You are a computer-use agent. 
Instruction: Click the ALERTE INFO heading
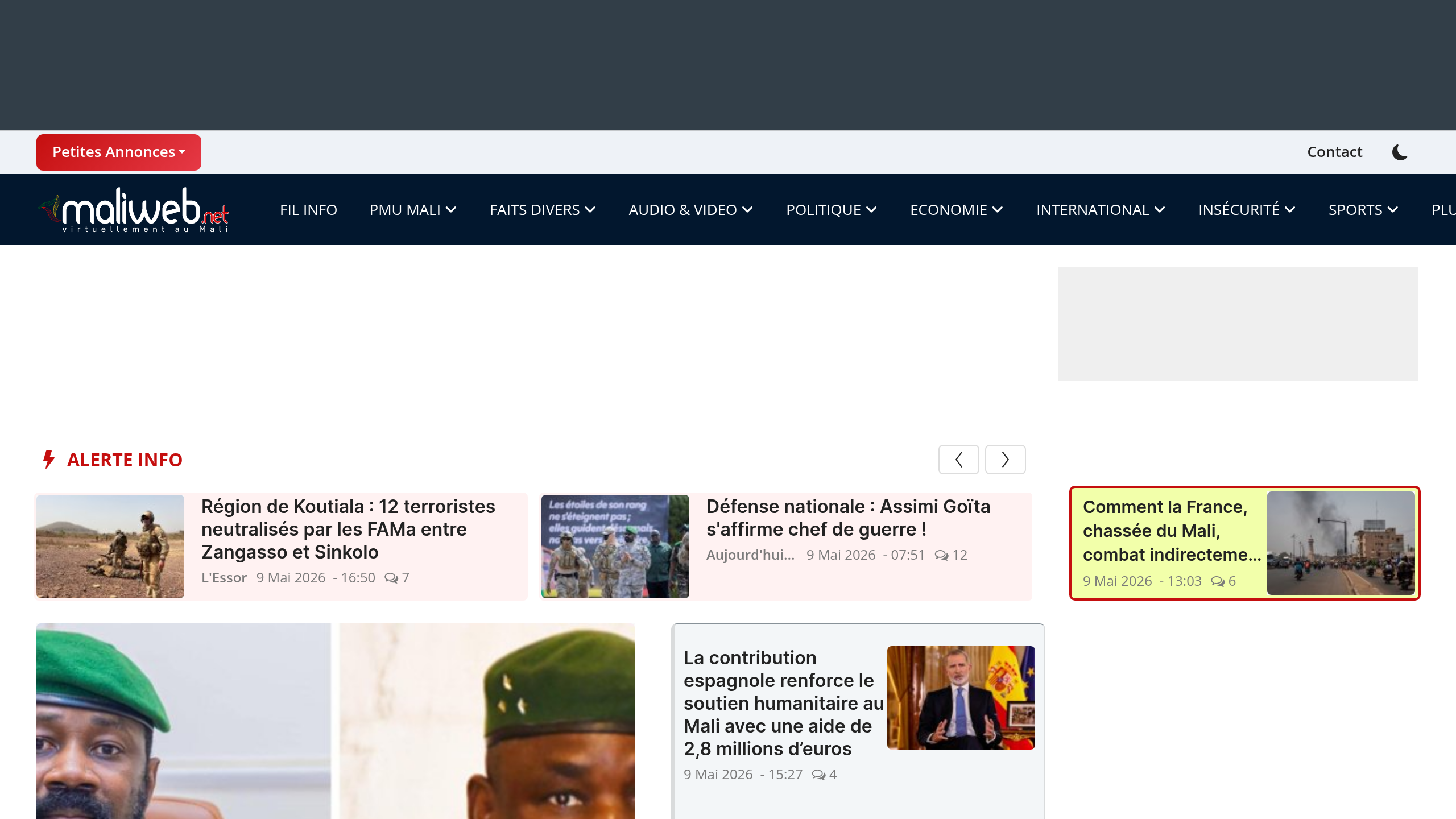(125, 460)
